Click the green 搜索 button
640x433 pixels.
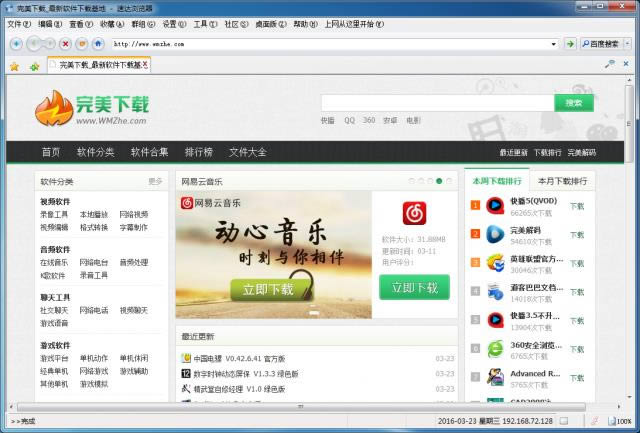574,103
